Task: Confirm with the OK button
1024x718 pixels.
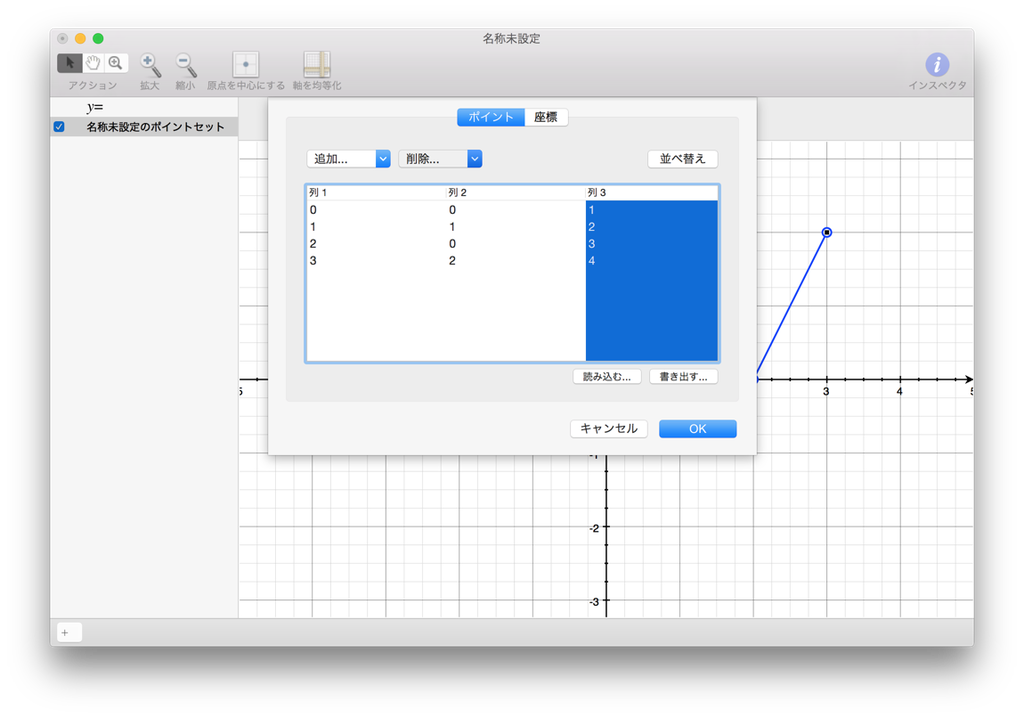Action: click(x=697, y=428)
